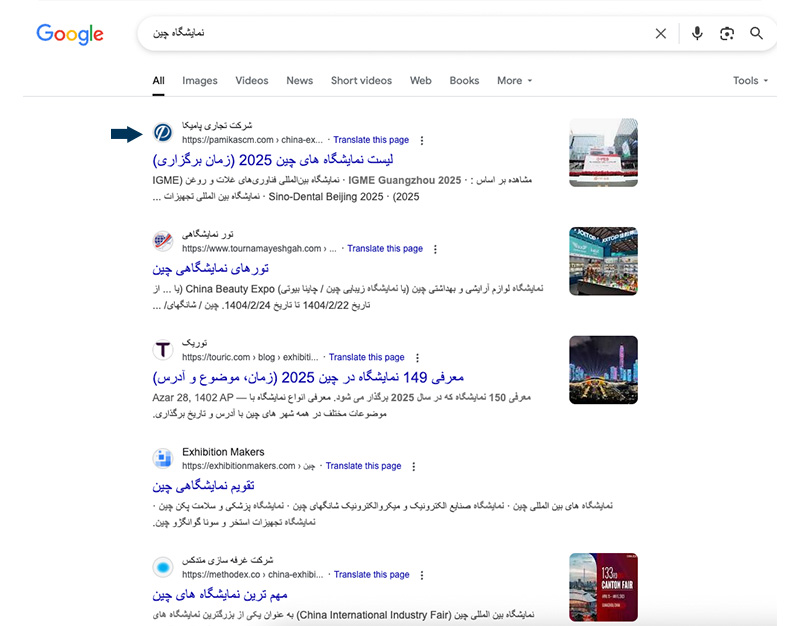Open the News tab
Image resolution: width=800 pixels, height=626 pixels.
pyautogui.click(x=299, y=81)
